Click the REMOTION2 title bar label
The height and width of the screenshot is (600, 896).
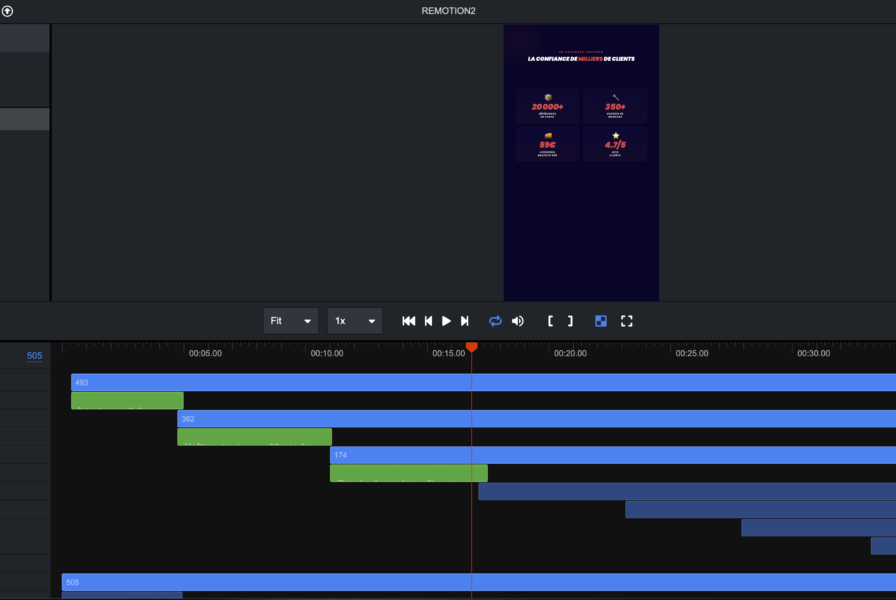[x=448, y=11]
